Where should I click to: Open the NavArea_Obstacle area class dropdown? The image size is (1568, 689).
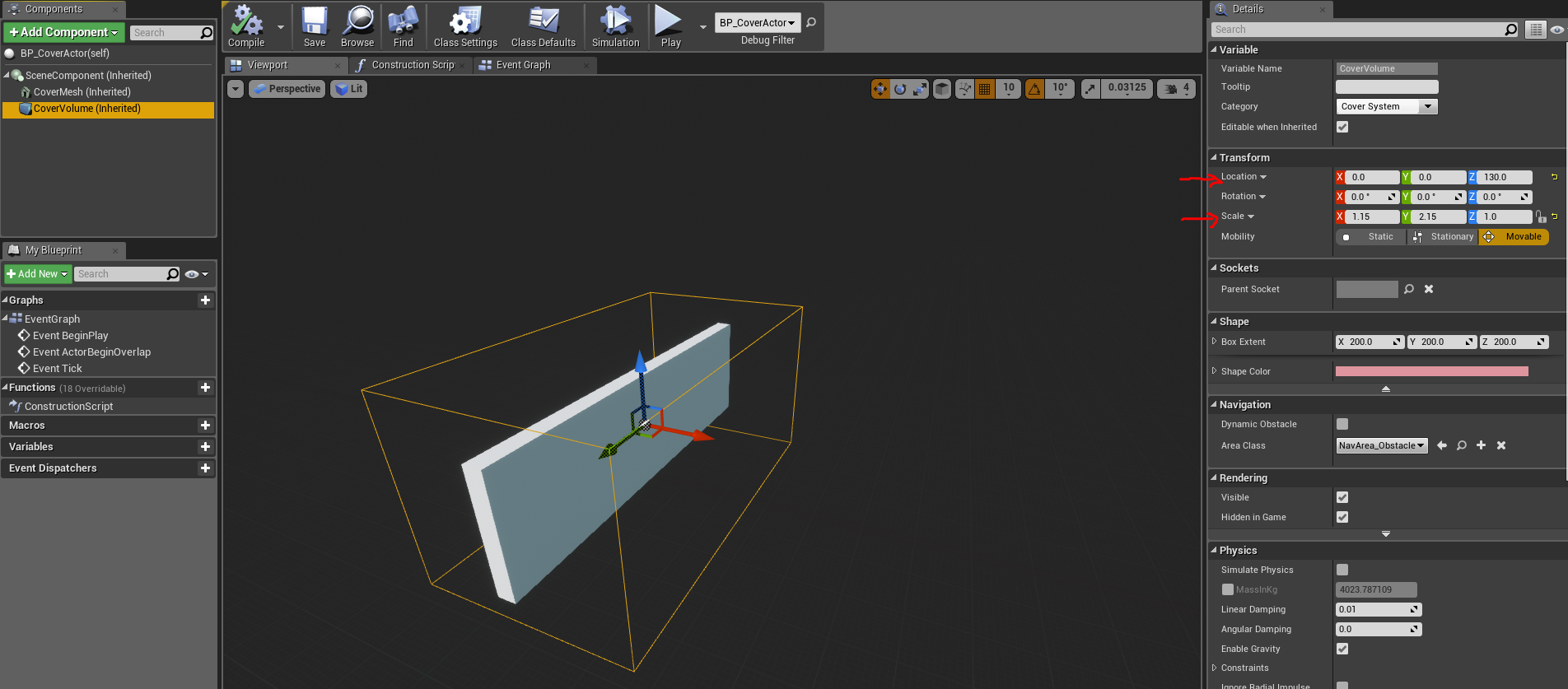1382,445
